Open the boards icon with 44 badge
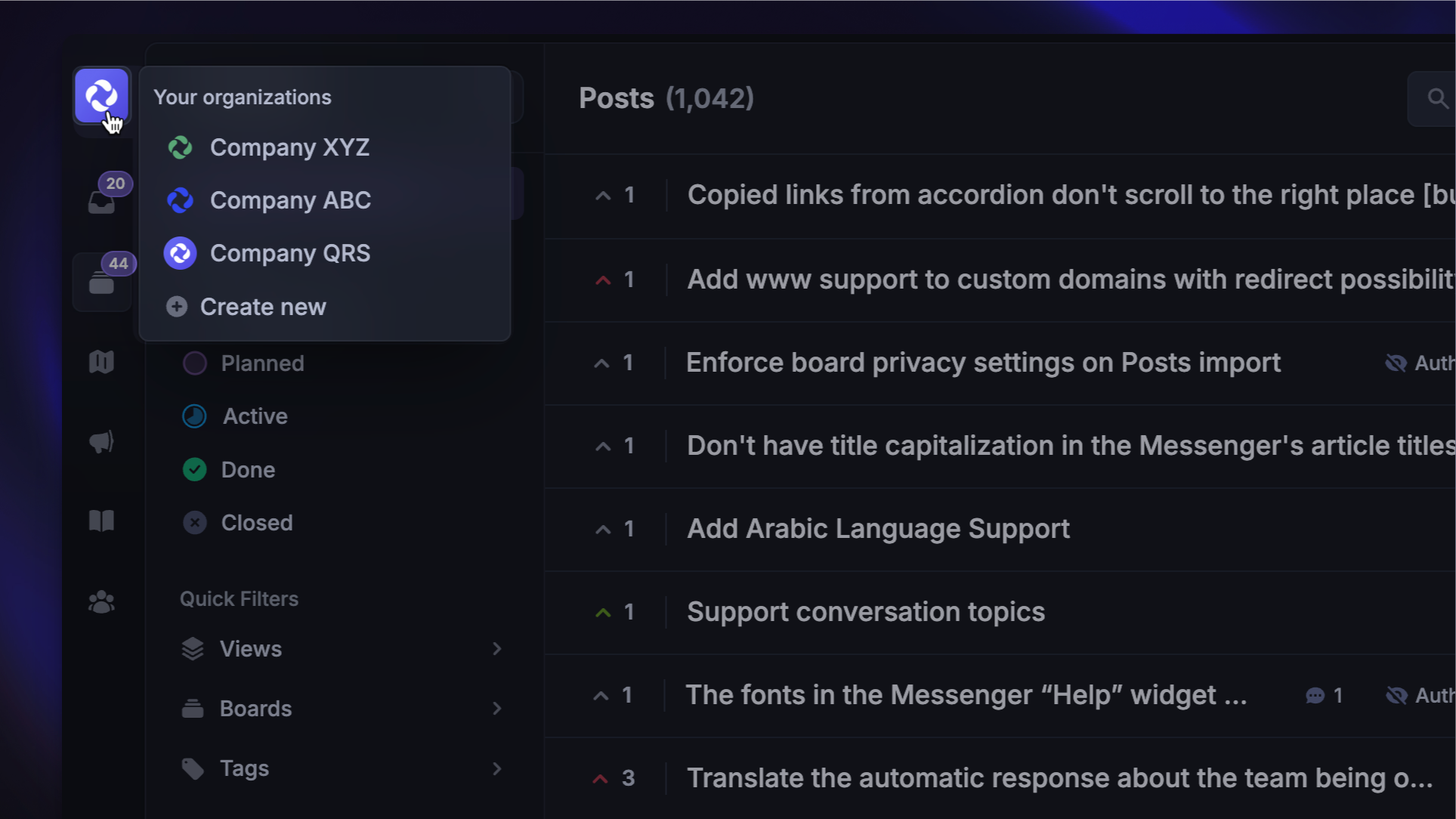Screen dimensions: 1456x819 pyautogui.click(x=101, y=283)
